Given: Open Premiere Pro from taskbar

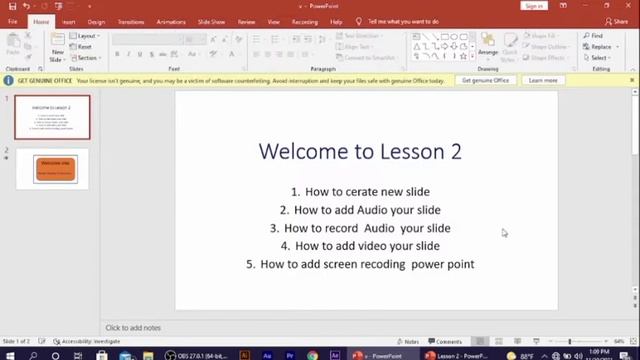Looking at the screenshot, I should click(290, 355).
